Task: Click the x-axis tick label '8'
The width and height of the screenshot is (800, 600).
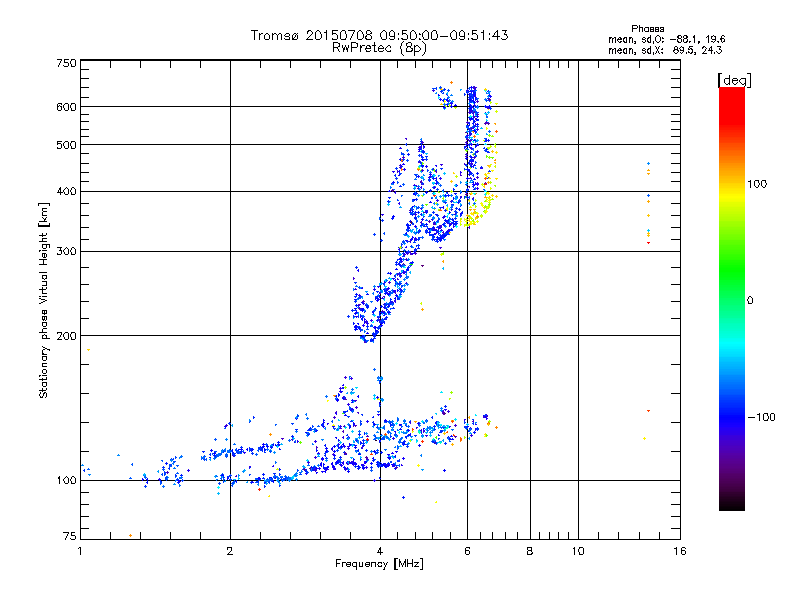Action: tap(530, 551)
